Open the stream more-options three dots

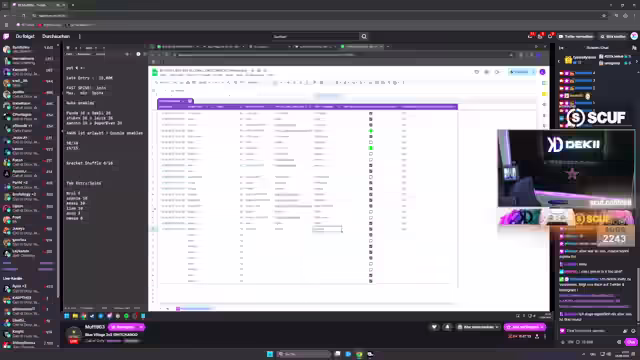(x=545, y=336)
